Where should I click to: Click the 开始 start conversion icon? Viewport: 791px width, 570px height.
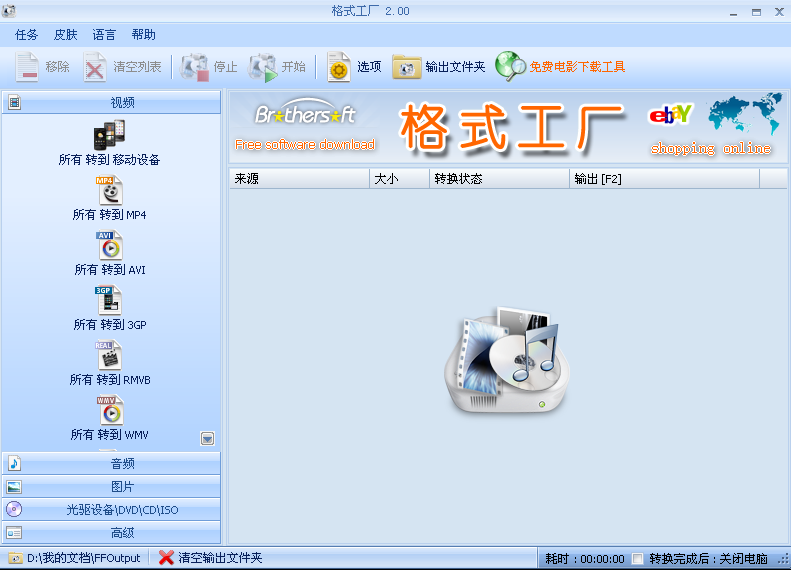263,67
